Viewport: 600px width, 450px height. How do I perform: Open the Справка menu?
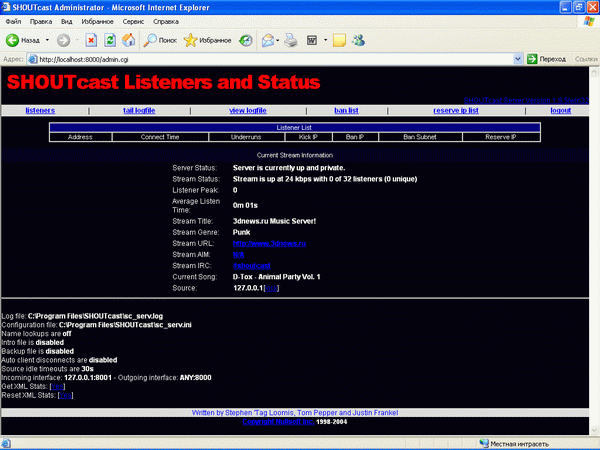(166, 21)
